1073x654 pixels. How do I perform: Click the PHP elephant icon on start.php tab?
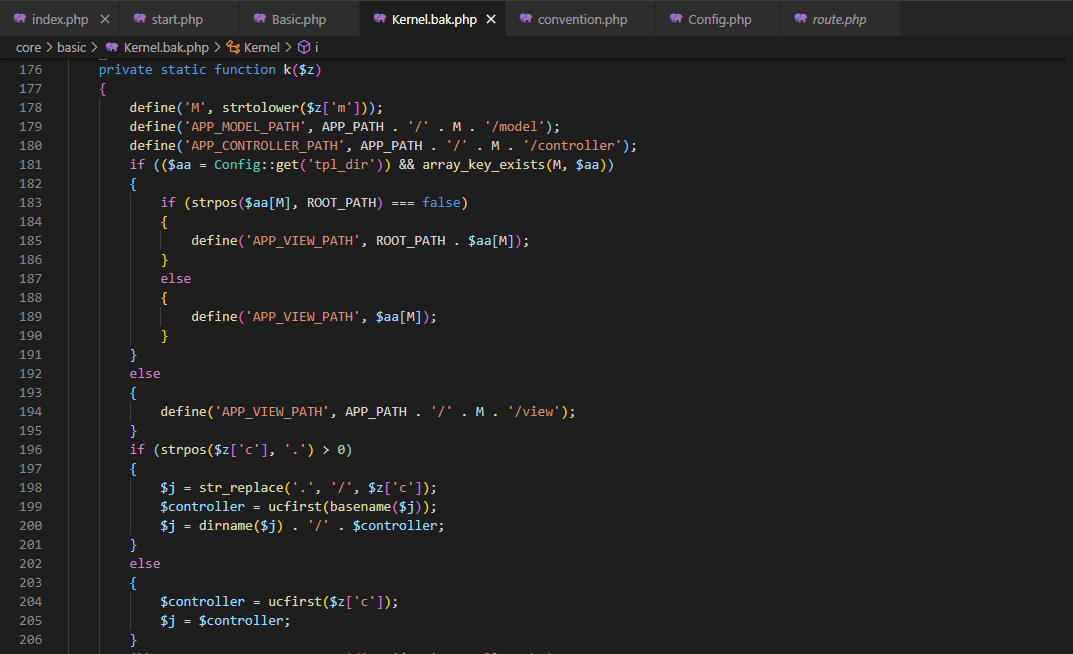tap(140, 18)
